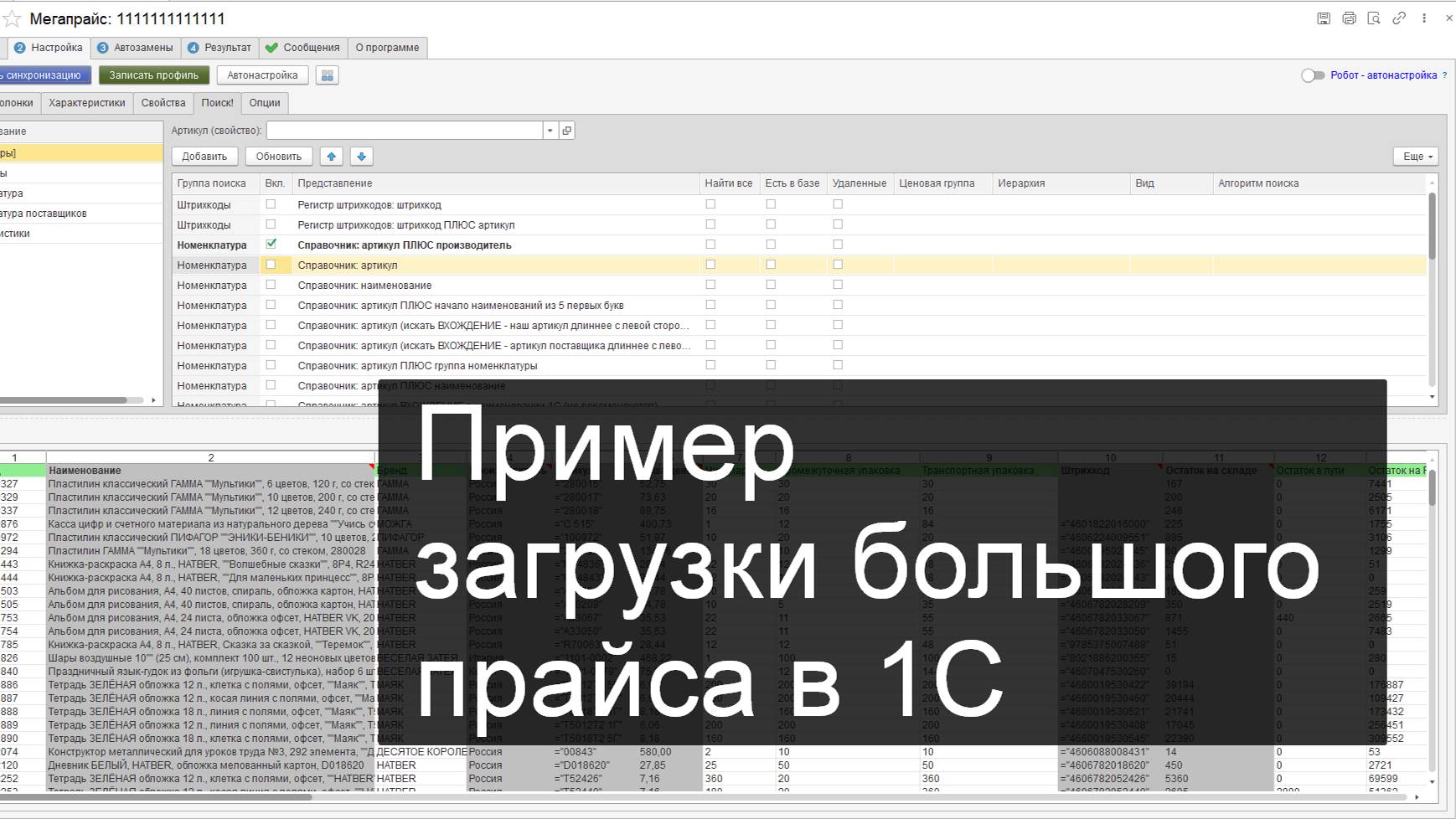Select row Справочник: артикул ПЛЮС начало наименований
The height and width of the screenshot is (819, 1456).
(799, 305)
